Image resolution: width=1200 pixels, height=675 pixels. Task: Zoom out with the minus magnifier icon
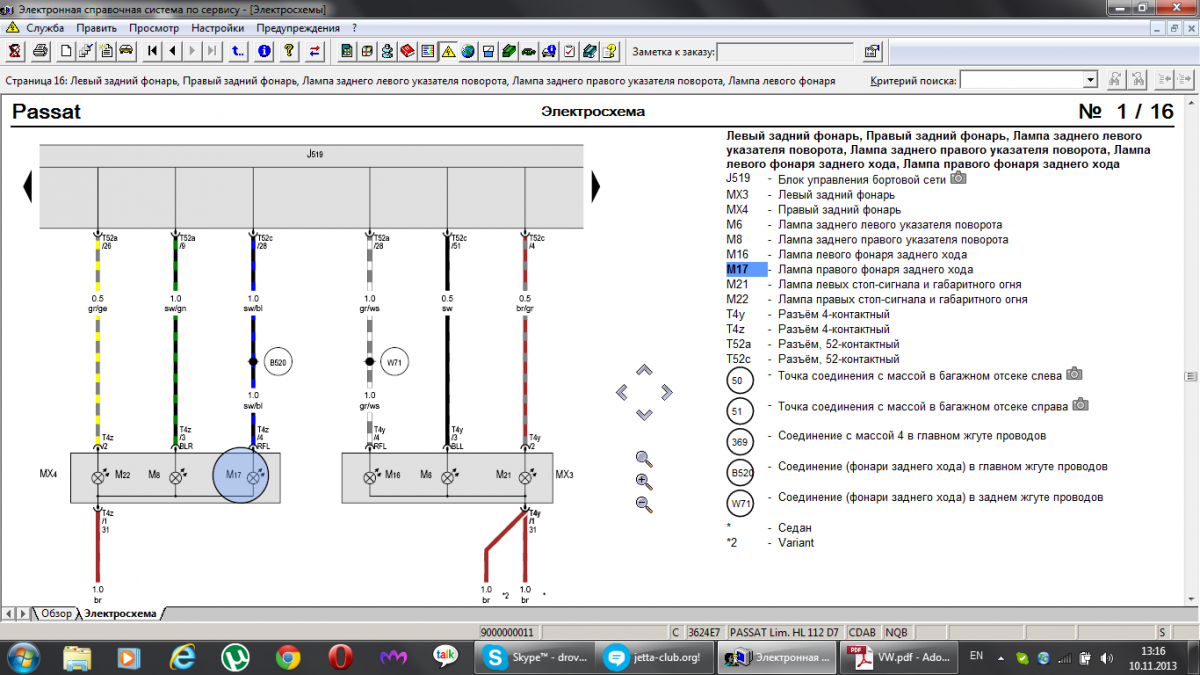pos(644,504)
